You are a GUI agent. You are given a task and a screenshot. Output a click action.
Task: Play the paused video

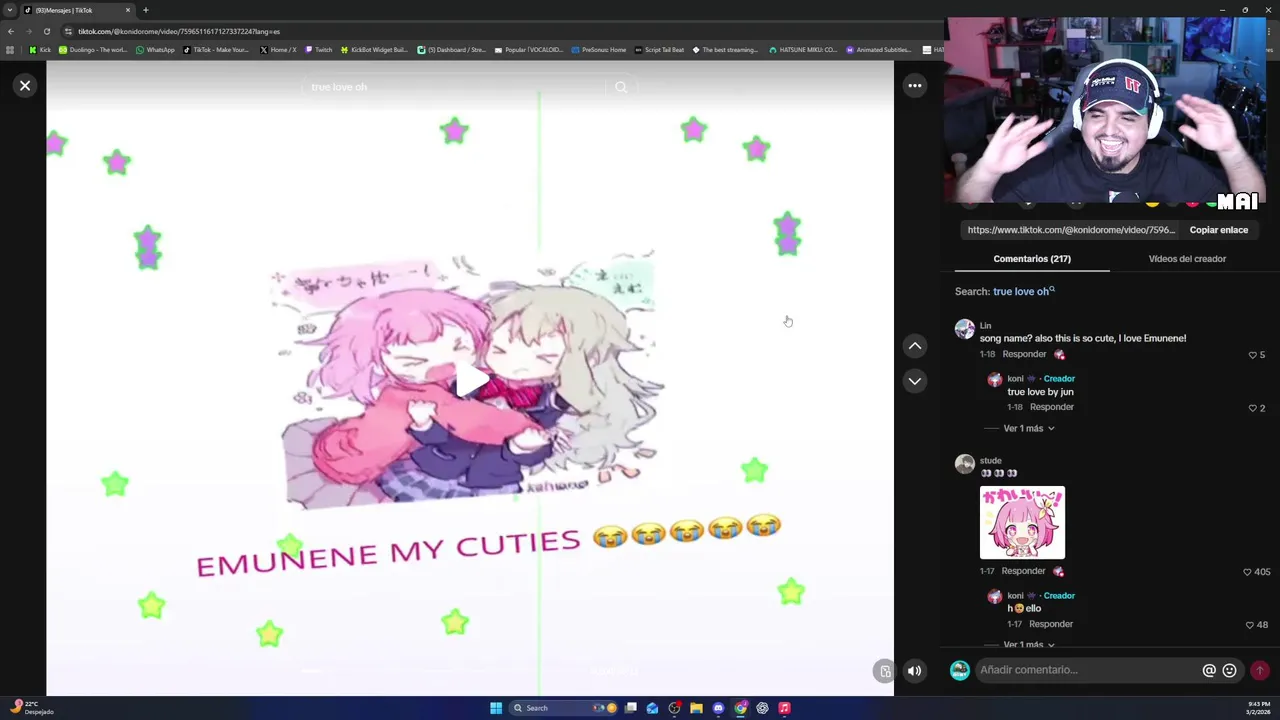tap(472, 381)
